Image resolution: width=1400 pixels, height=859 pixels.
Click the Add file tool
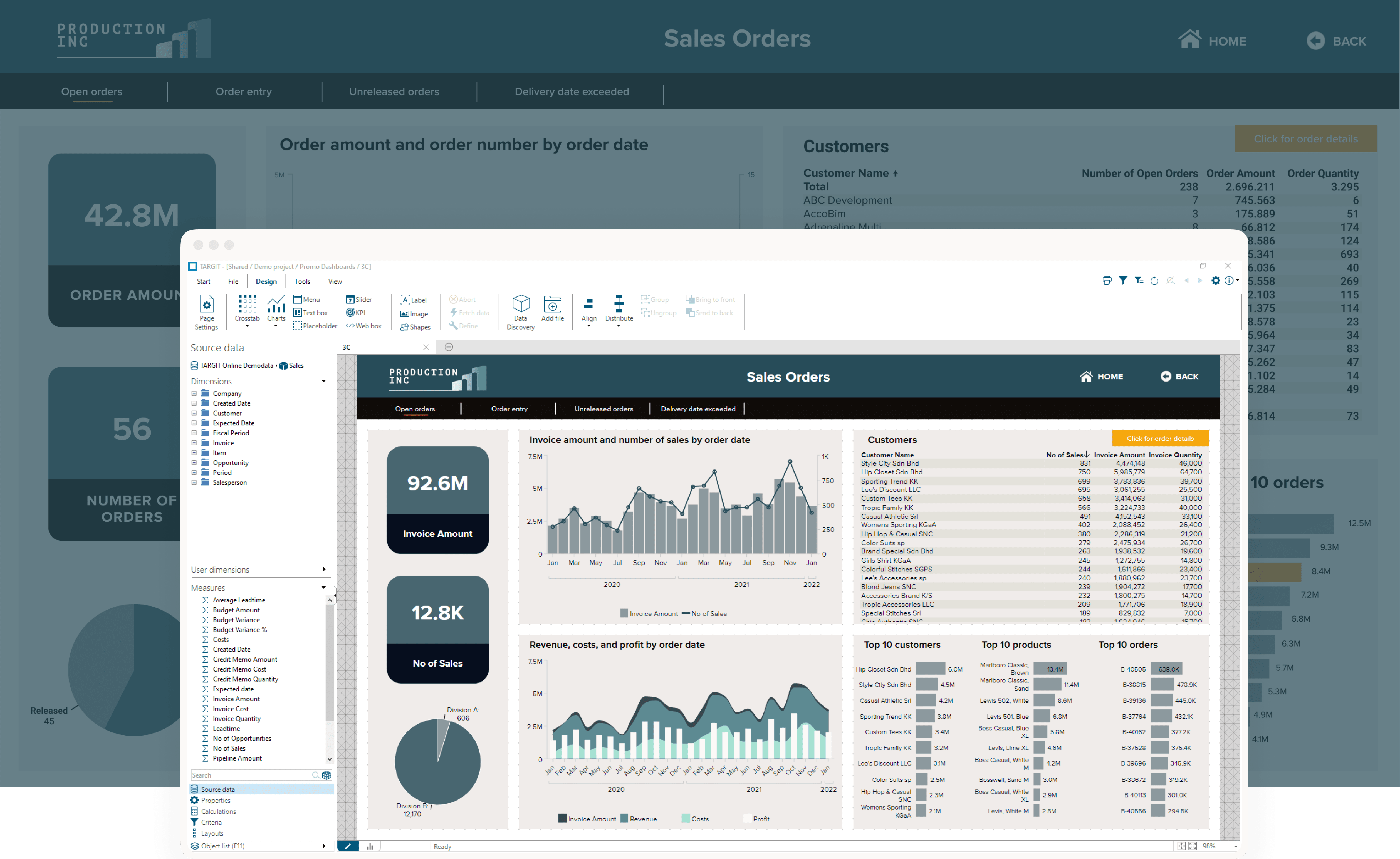coord(552,308)
